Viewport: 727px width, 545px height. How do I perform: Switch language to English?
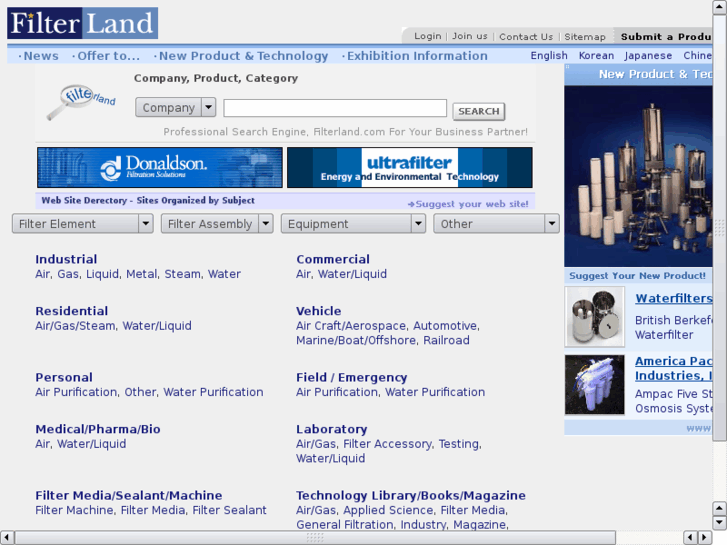click(x=549, y=56)
